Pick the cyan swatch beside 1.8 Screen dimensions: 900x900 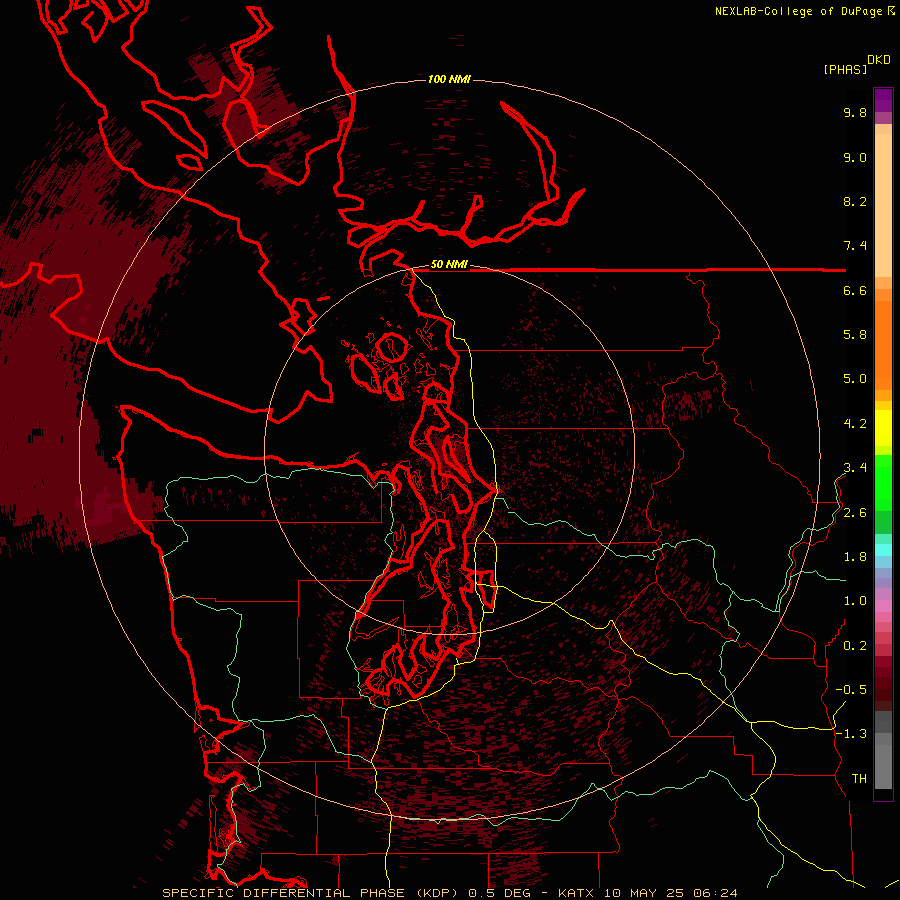coord(883,550)
